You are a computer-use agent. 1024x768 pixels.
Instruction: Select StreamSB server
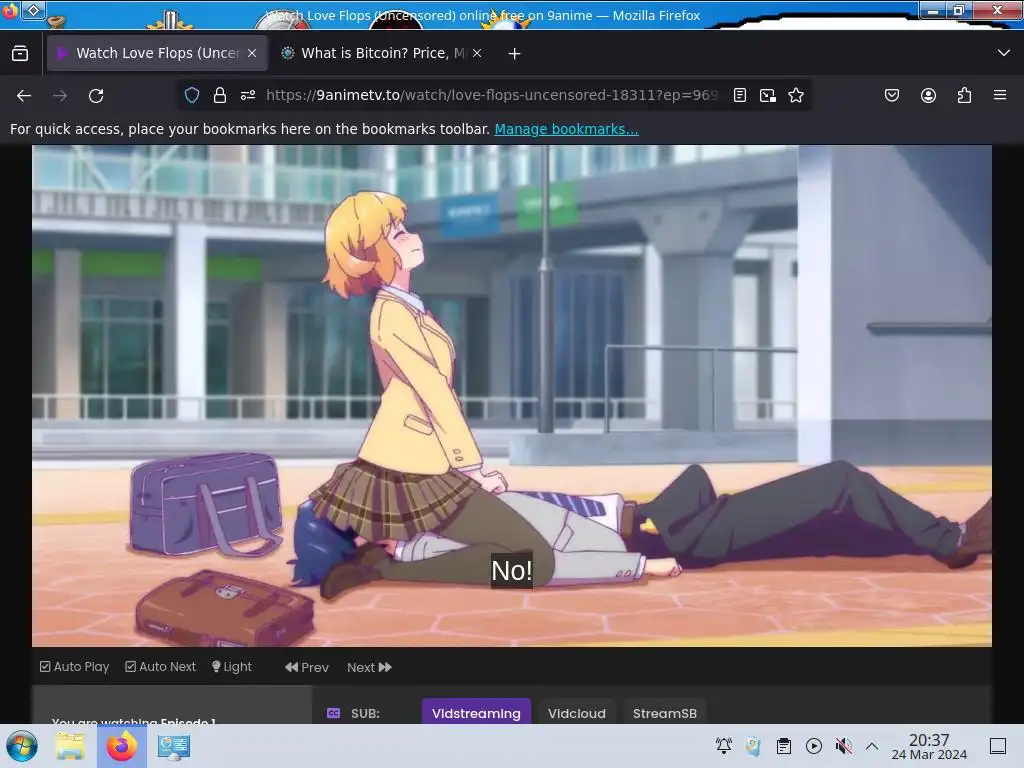[665, 712]
